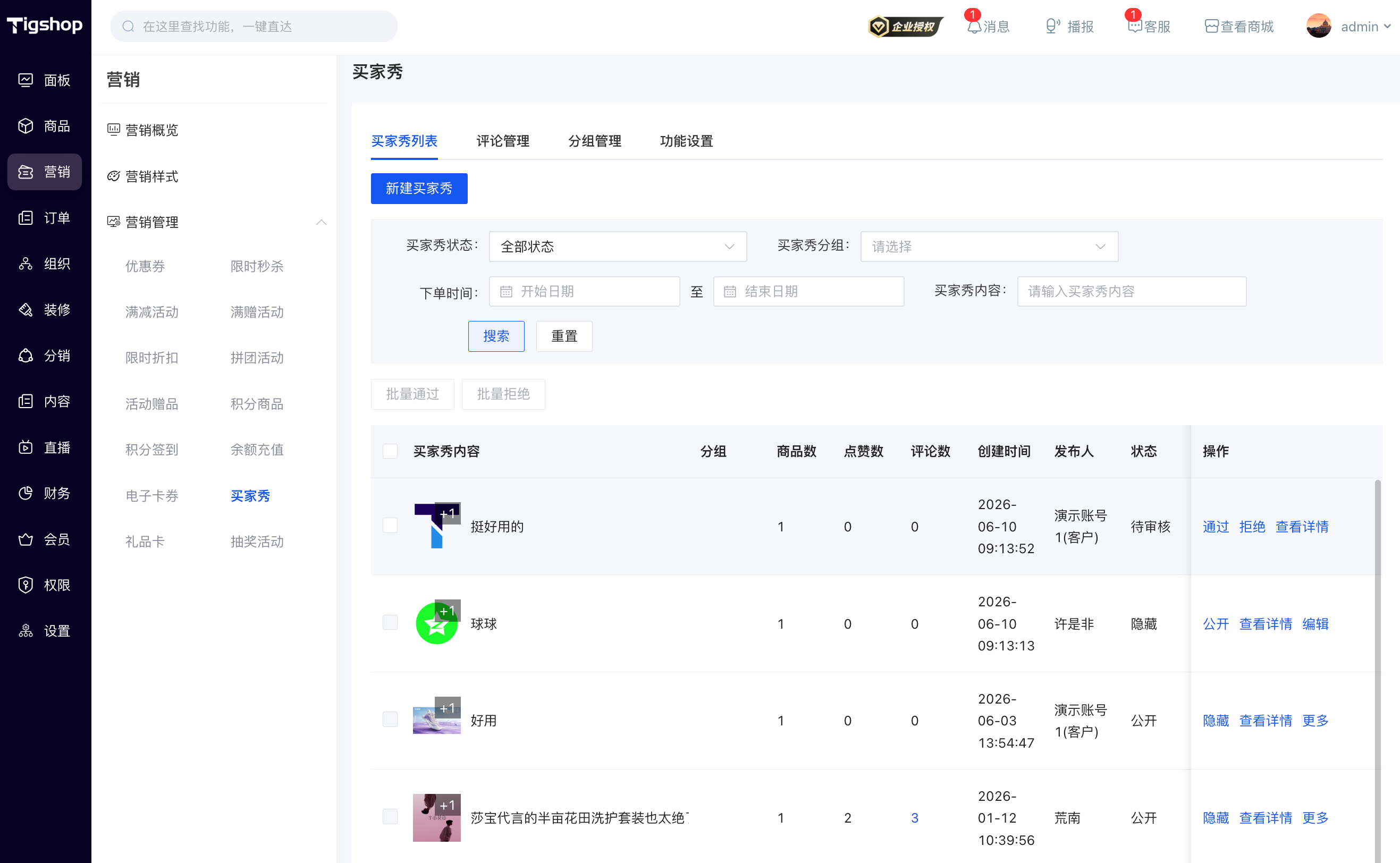Open 客服 customer service chat icon

(x=1135, y=27)
